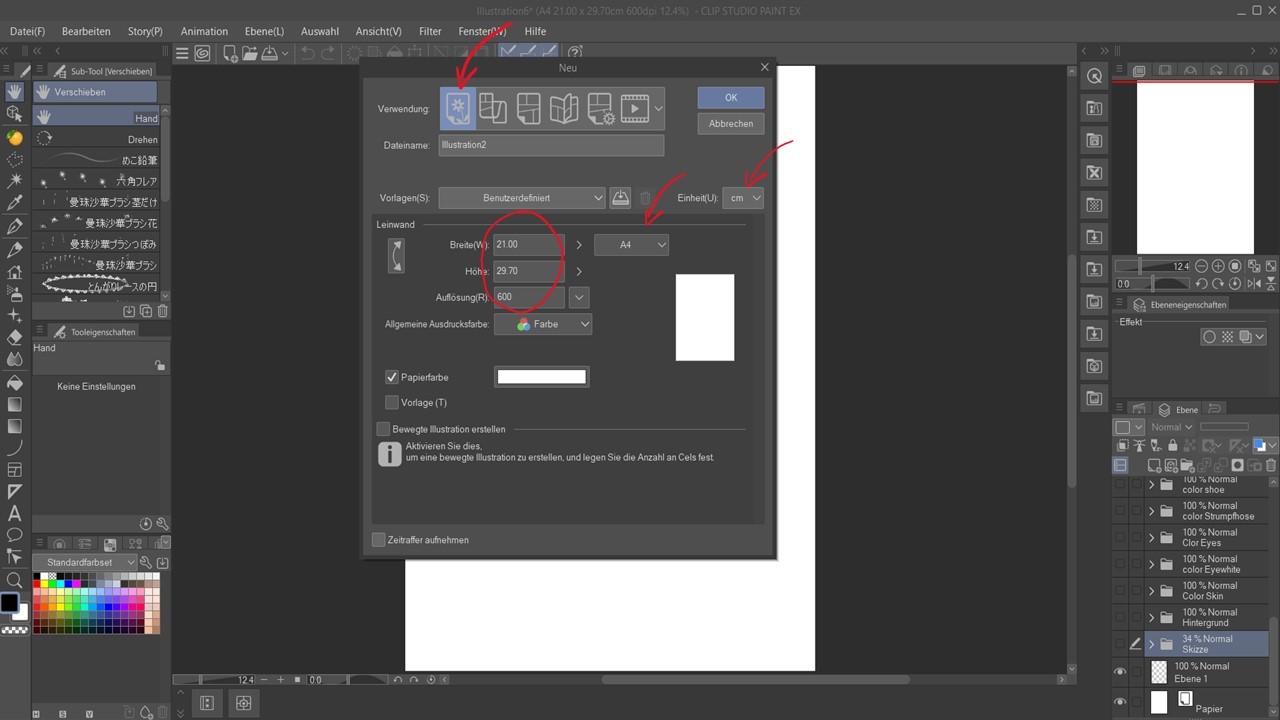Open the Auflösung resolution dropdown arrow
Screen dimensions: 1280x720
click(578, 297)
